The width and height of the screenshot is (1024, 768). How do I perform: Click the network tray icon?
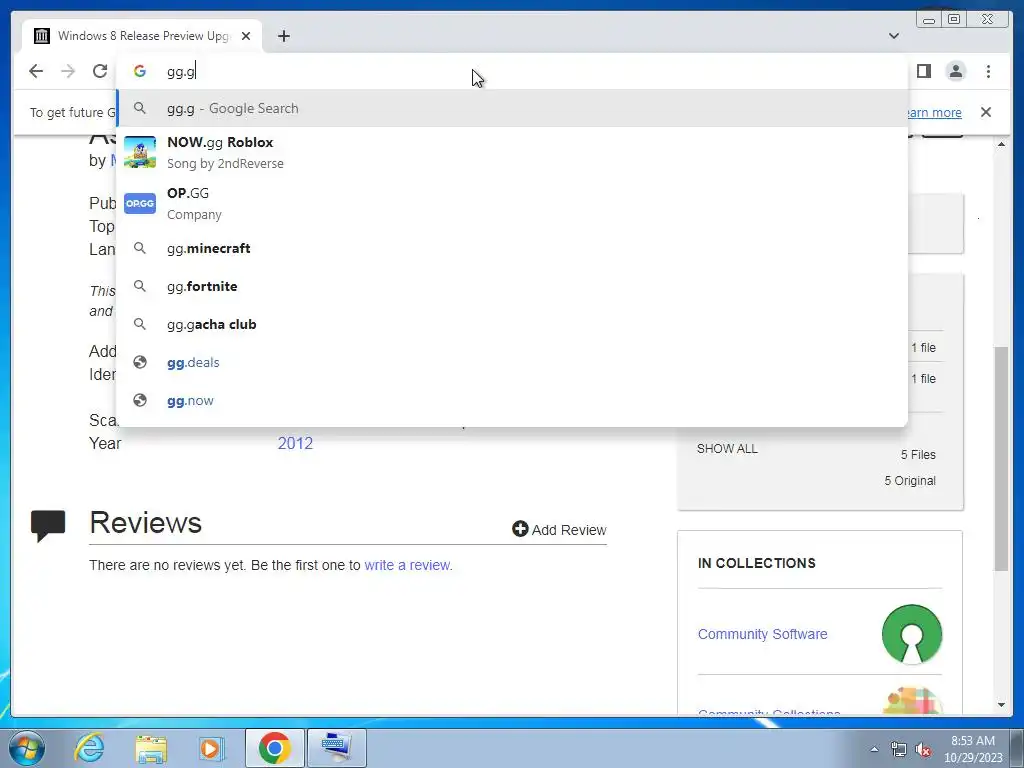[x=899, y=749]
